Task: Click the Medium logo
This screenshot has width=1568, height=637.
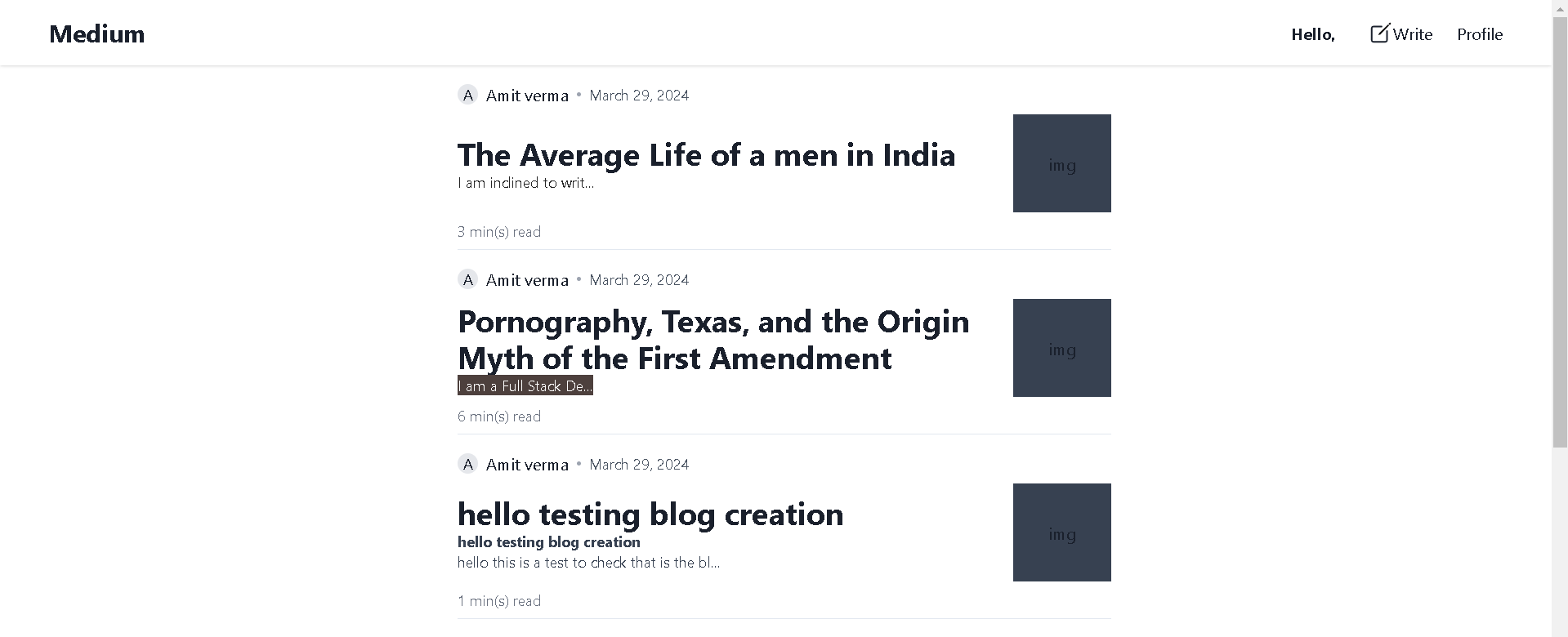Action: point(96,34)
